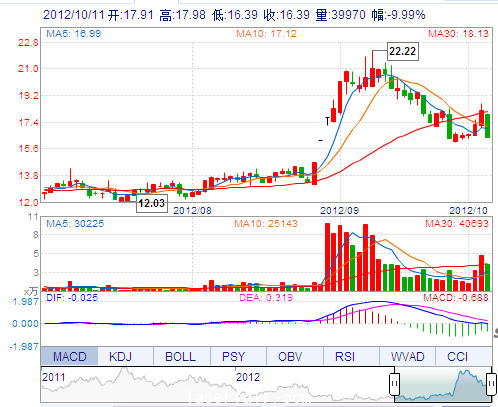Click the left range slider handle
This screenshot has width=498, height=407.
394,384
